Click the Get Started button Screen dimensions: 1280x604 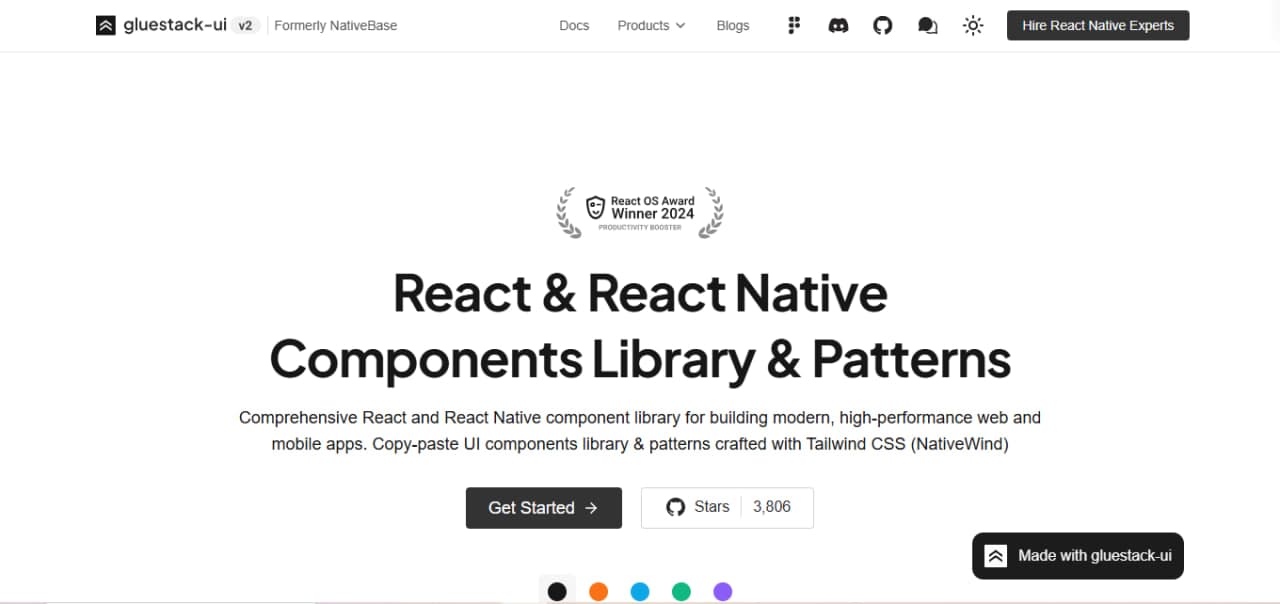(544, 508)
